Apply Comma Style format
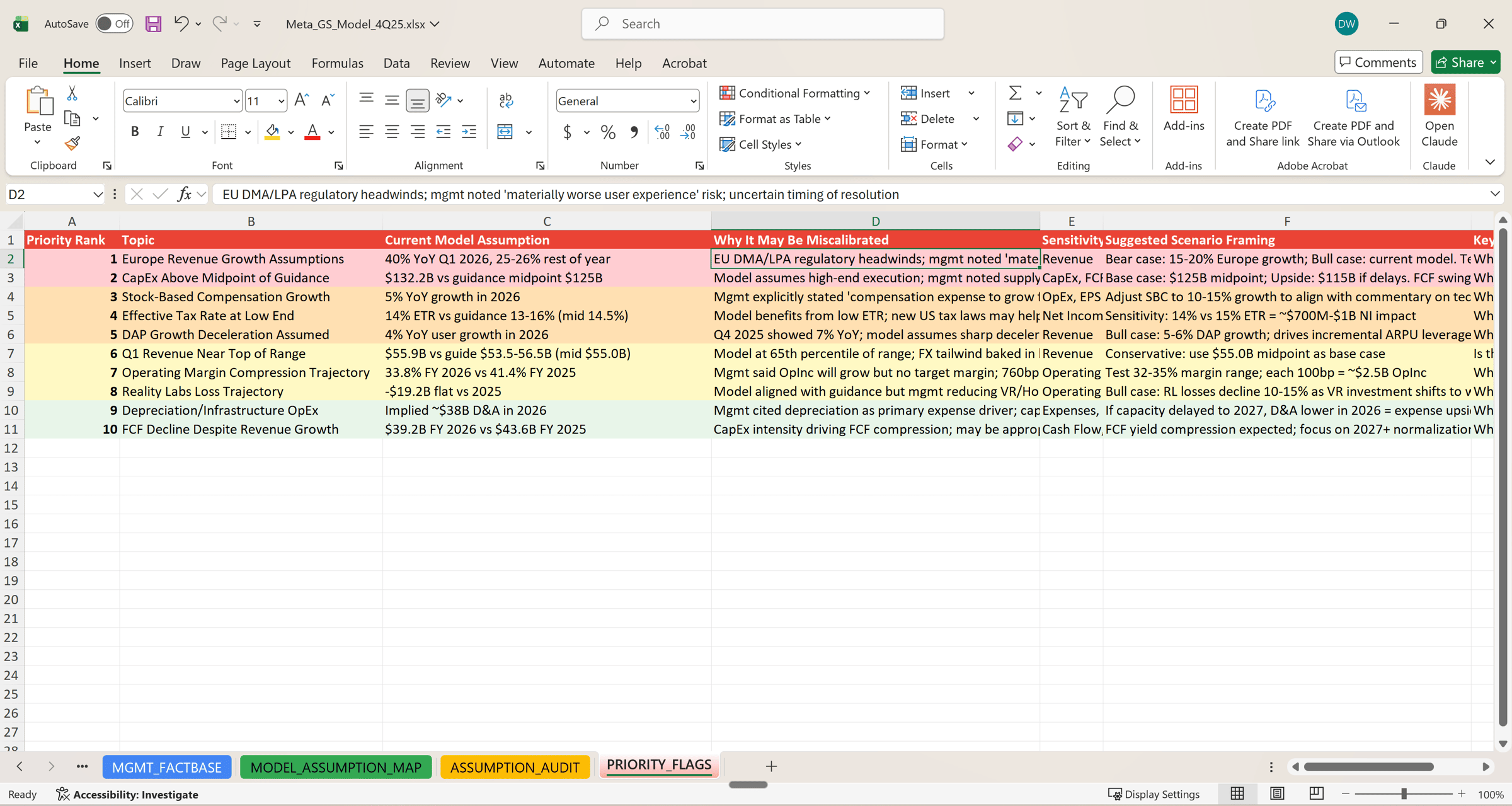The height and width of the screenshot is (806, 1512). pyautogui.click(x=634, y=132)
